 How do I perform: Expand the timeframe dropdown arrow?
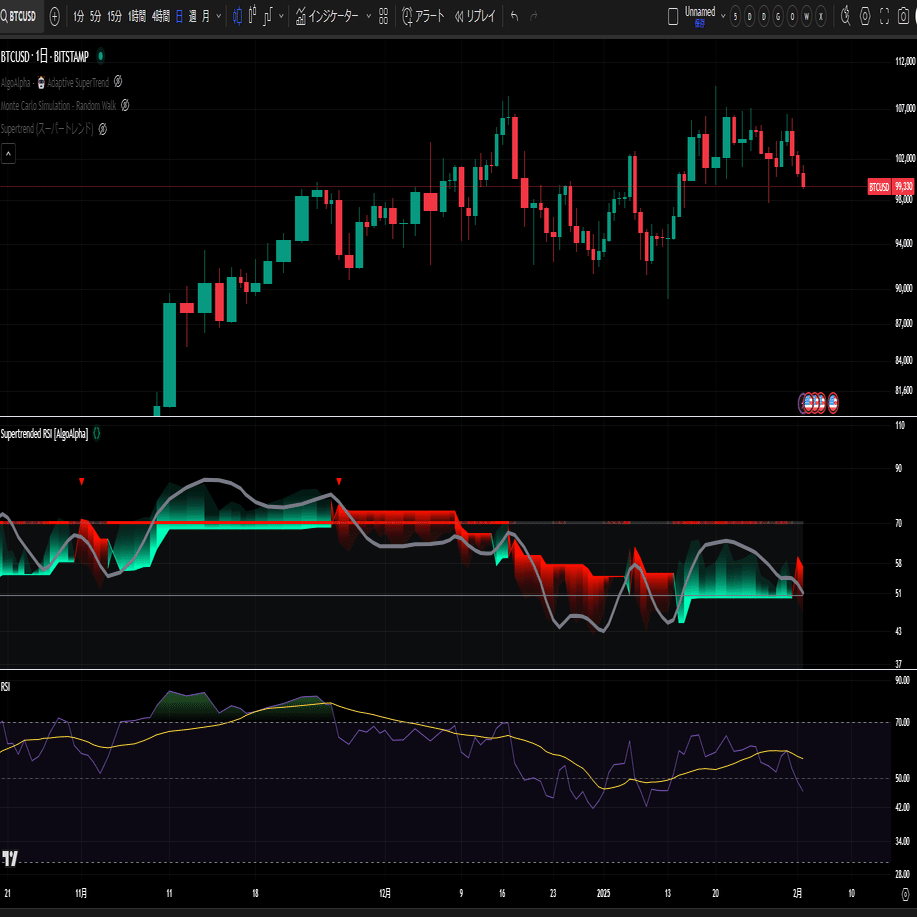coord(219,16)
